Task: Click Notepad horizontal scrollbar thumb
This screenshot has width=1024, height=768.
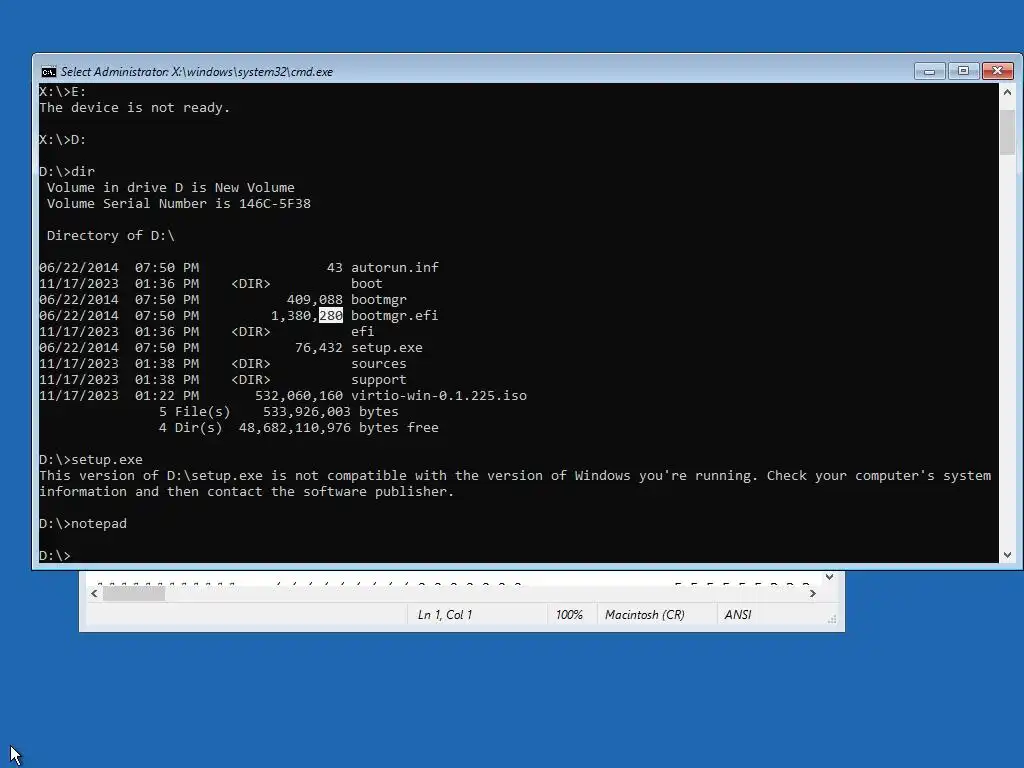Action: pos(134,594)
